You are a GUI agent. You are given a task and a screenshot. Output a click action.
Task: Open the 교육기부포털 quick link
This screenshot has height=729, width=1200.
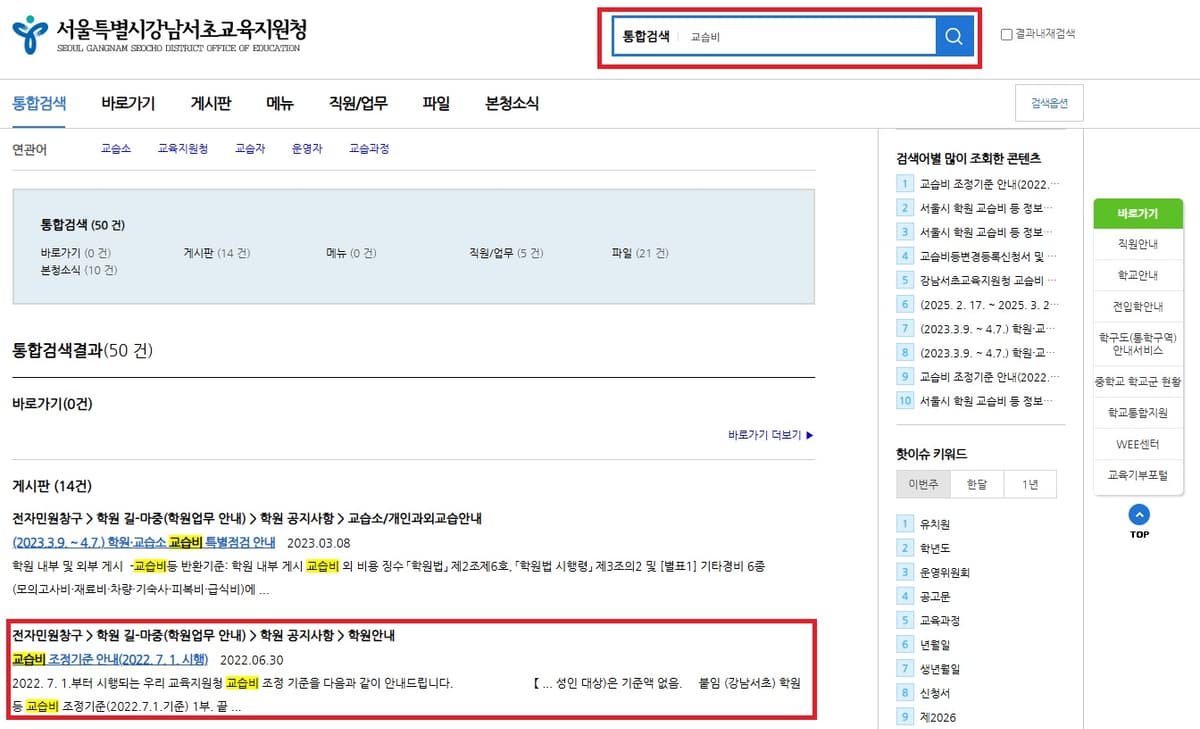(x=1138, y=475)
